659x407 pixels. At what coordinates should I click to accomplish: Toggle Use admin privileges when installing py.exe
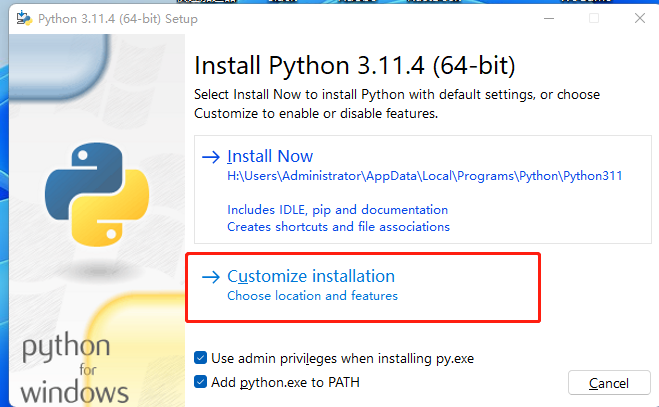click(x=200, y=358)
